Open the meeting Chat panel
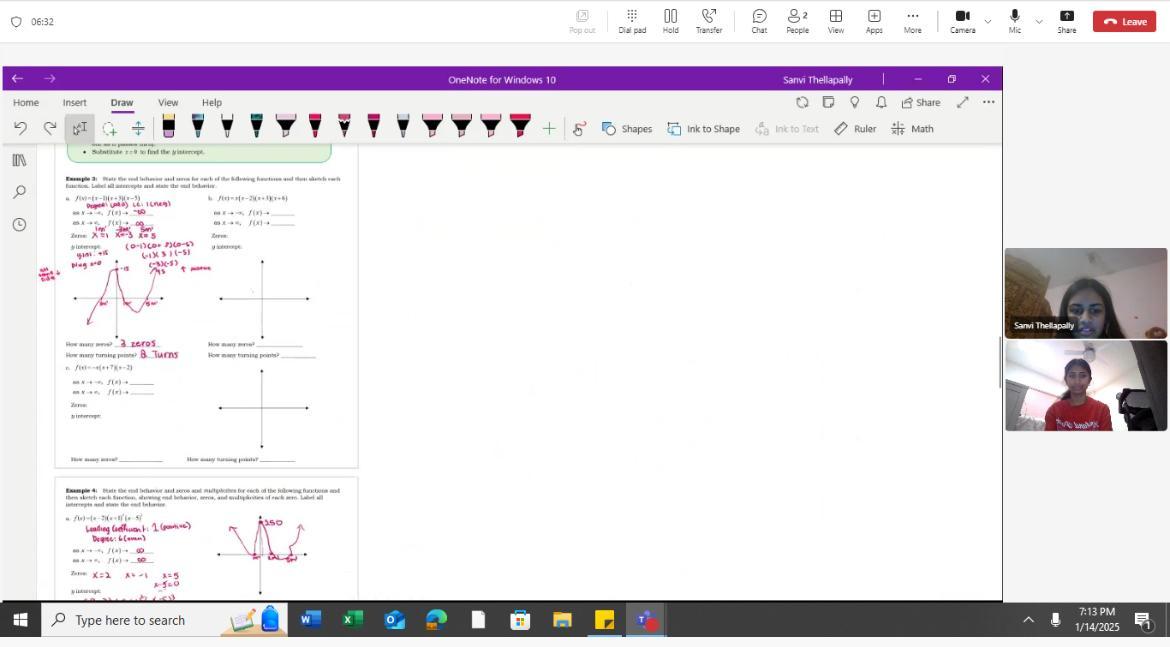Viewport: 1170px width, 647px height. click(x=759, y=22)
